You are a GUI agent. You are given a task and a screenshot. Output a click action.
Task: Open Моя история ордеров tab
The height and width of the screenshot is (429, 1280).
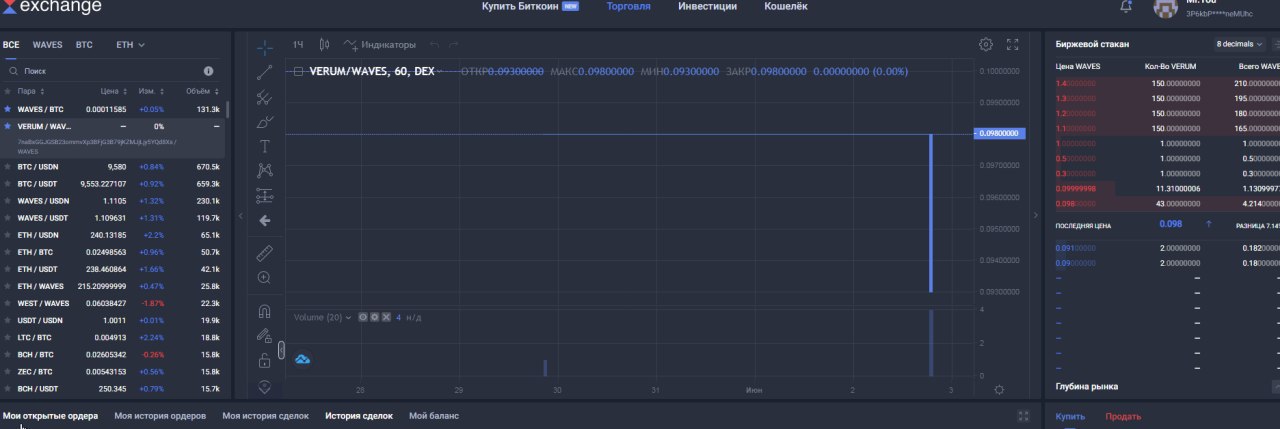click(160, 415)
